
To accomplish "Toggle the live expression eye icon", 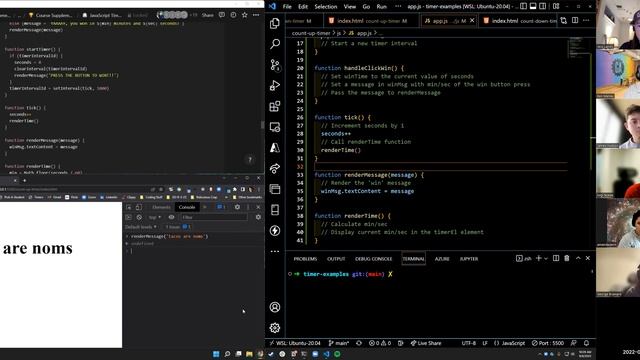I will click(x=171, y=218).
